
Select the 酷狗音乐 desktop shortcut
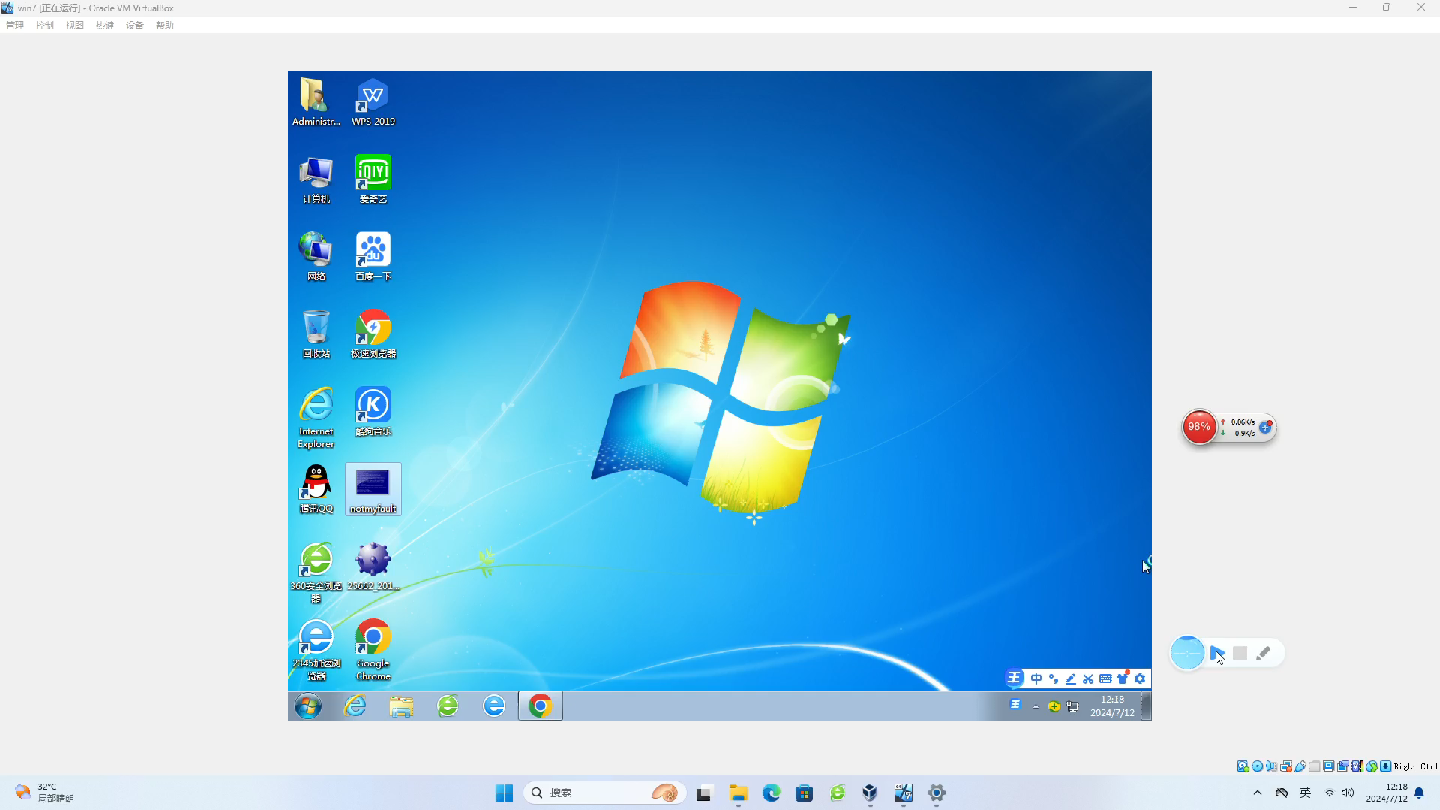(x=373, y=412)
